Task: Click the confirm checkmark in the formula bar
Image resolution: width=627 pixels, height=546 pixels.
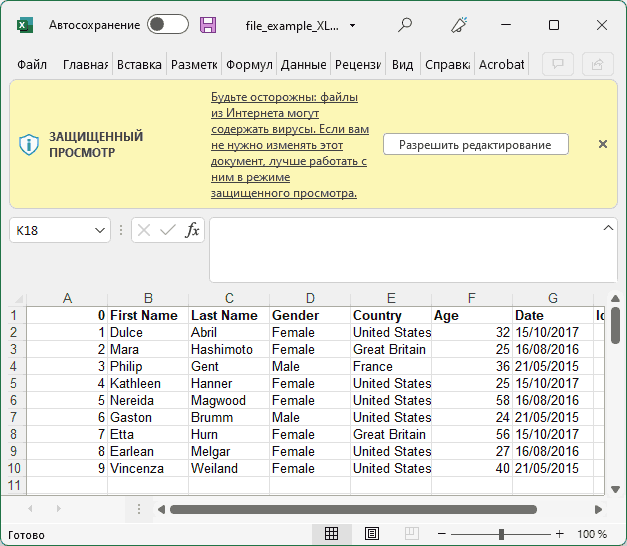Action: click(168, 230)
